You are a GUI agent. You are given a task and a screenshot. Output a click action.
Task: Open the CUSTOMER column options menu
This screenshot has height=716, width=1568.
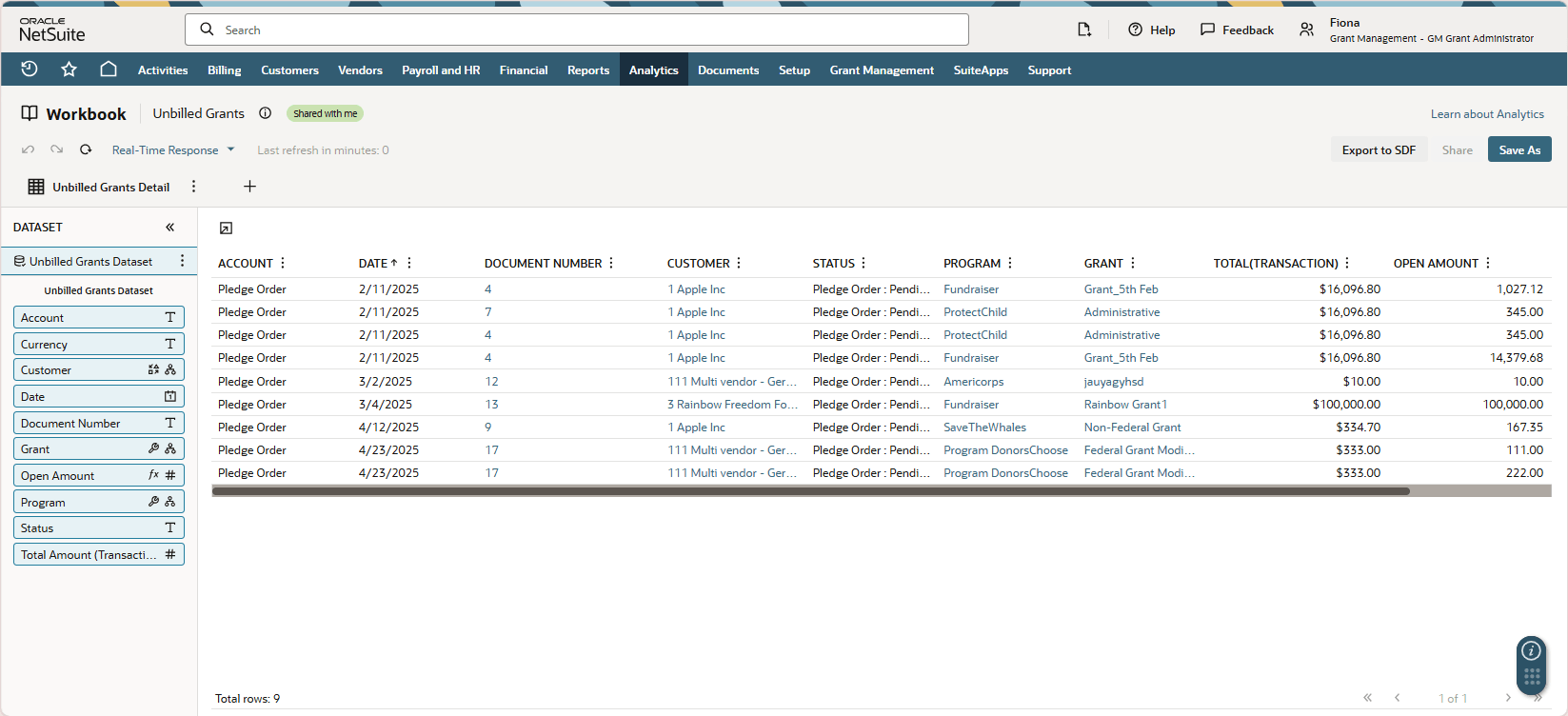point(739,263)
